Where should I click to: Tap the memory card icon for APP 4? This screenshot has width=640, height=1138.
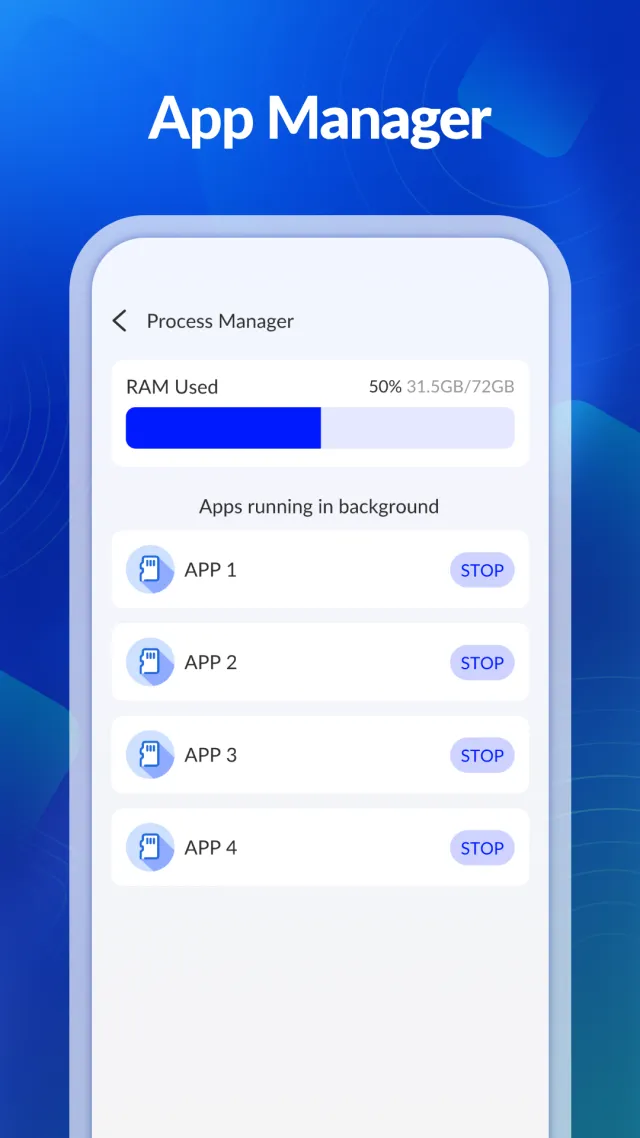(150, 847)
